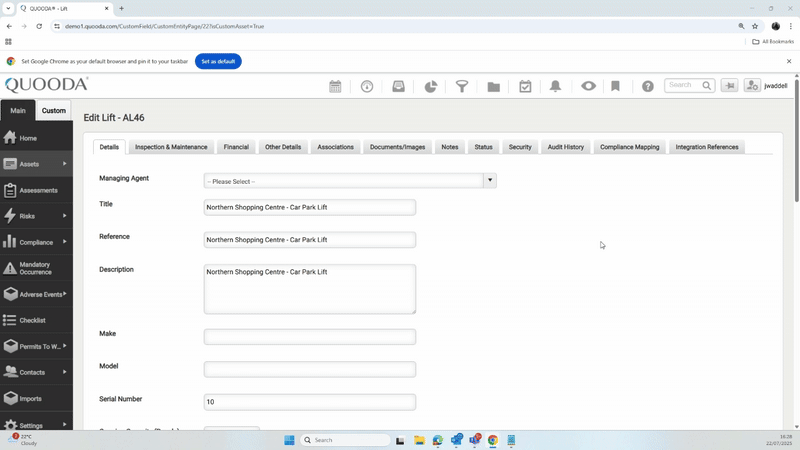Viewport: 800px width, 450px height.
Task: Switch to the Main sidebar tab
Action: point(18,110)
